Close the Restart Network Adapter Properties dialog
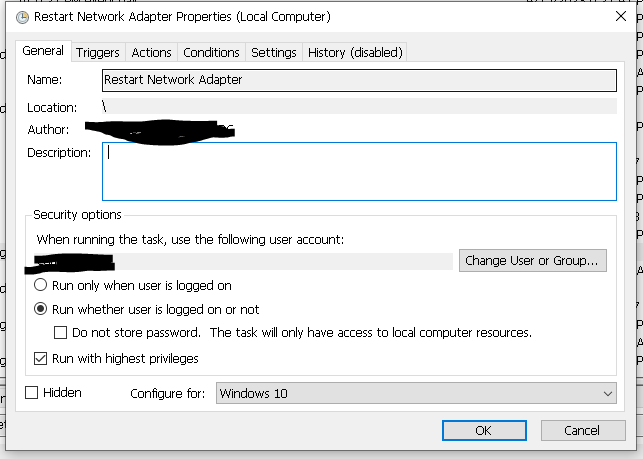643x459 pixels. click(x=621, y=16)
